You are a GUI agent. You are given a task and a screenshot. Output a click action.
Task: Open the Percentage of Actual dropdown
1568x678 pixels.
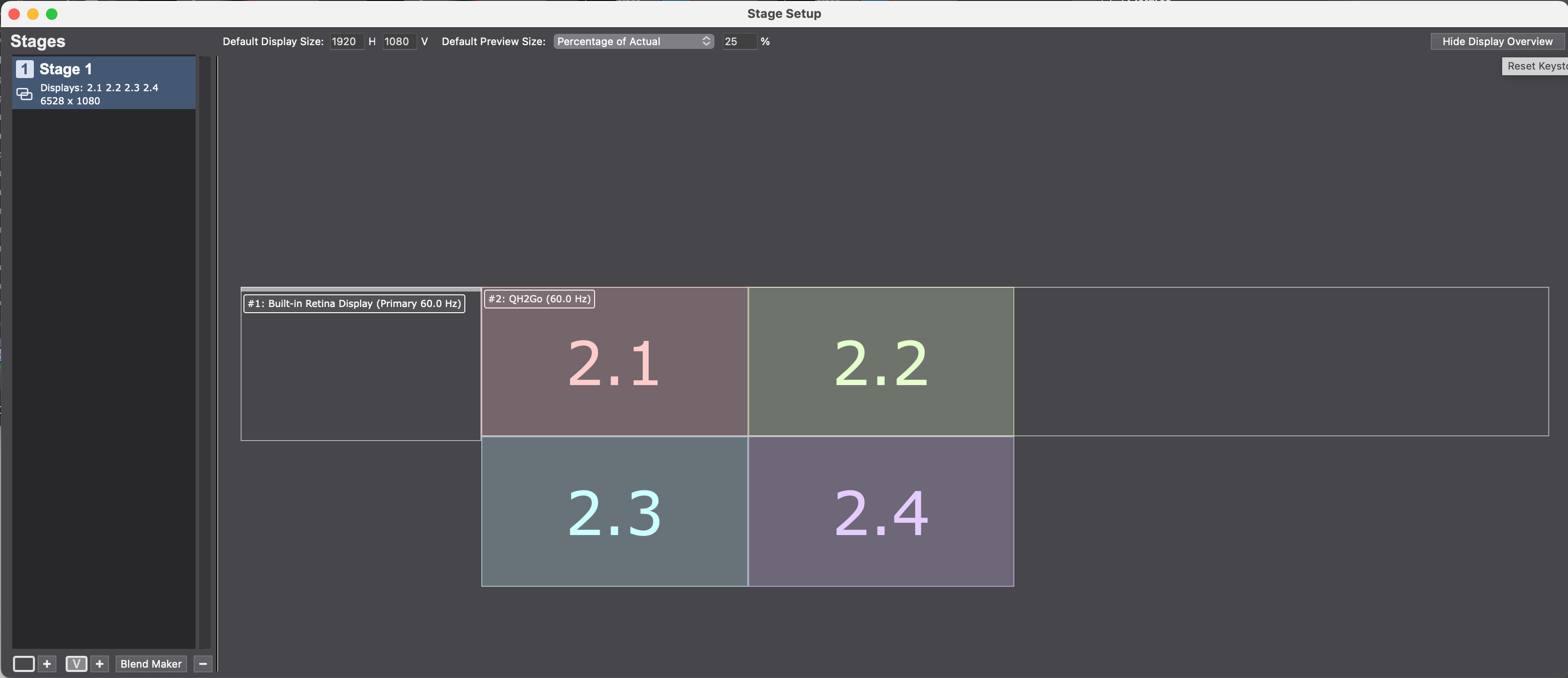(633, 41)
